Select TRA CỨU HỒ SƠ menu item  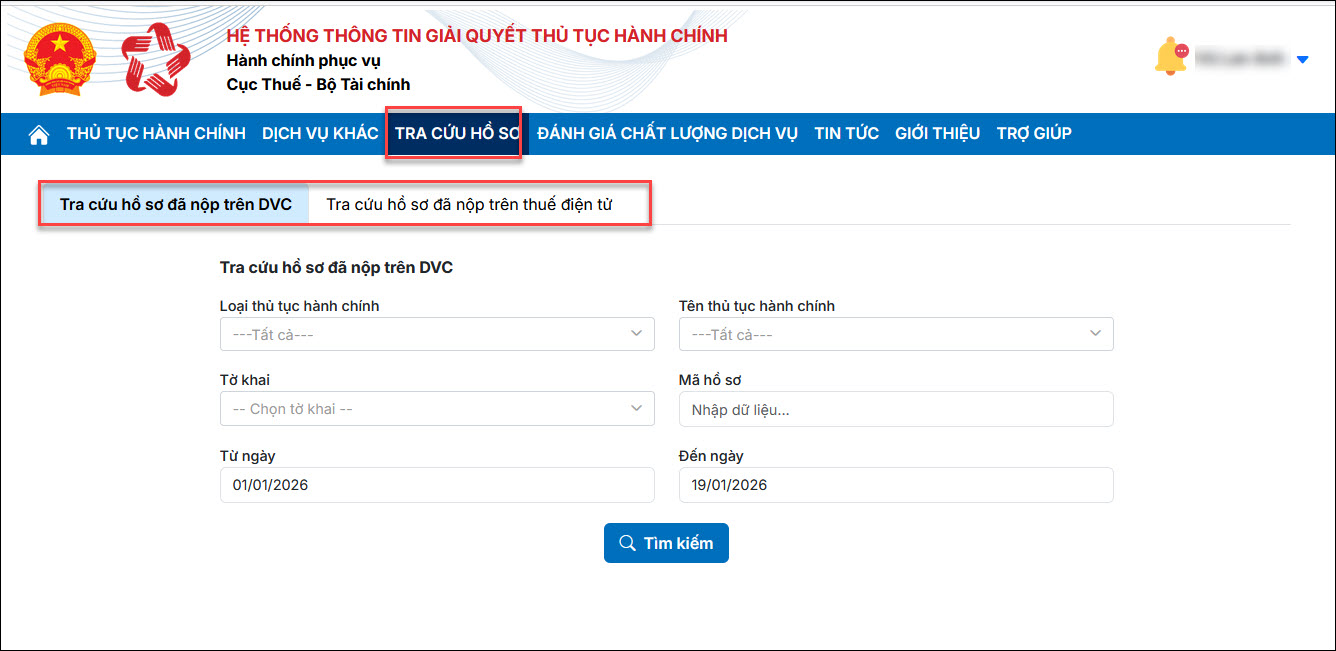457,134
